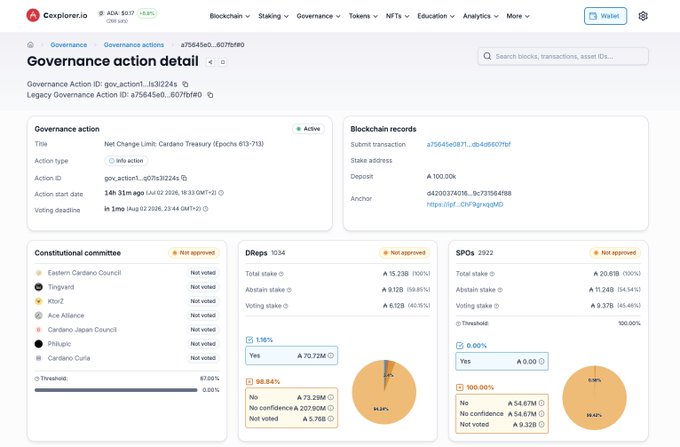
Task: Click info icon beside DReps Abstain stake
Action: [289, 290]
